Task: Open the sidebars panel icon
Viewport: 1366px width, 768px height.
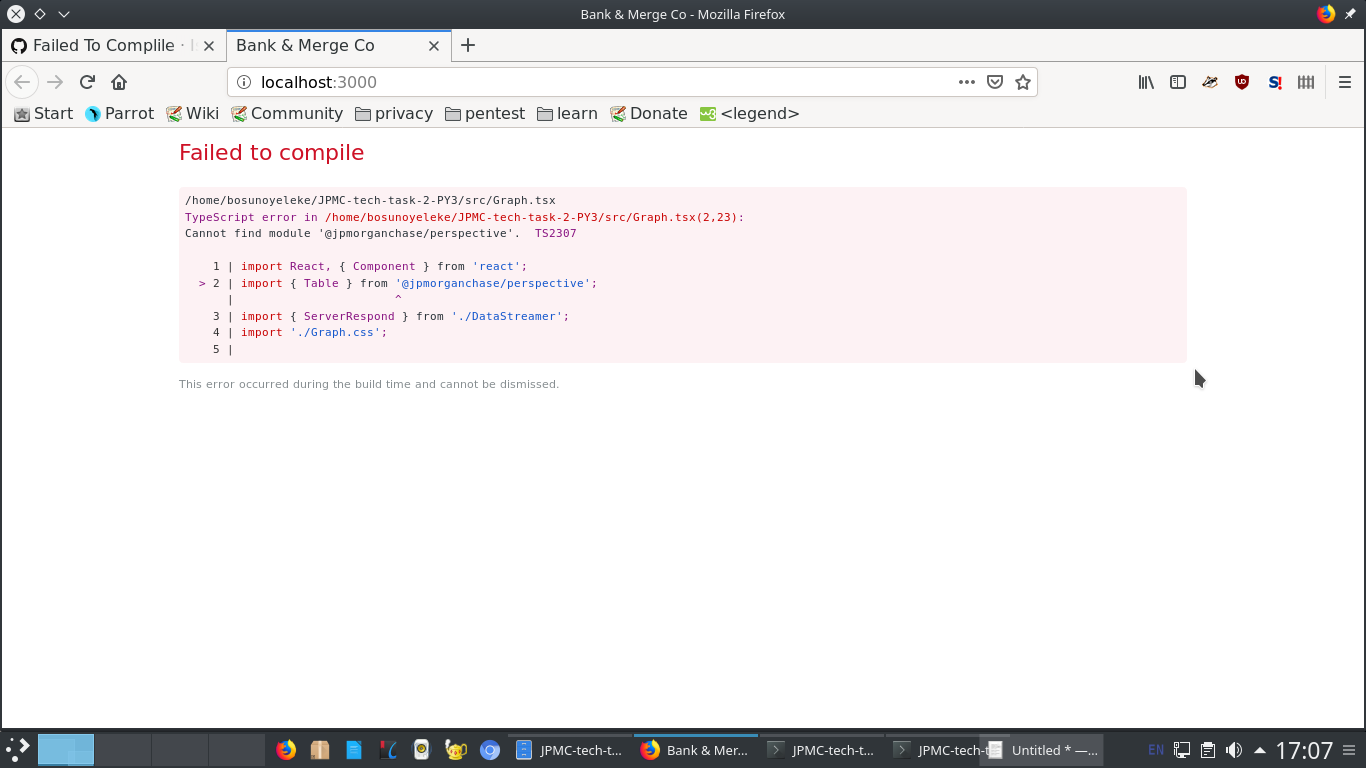Action: pyautogui.click(x=1178, y=82)
